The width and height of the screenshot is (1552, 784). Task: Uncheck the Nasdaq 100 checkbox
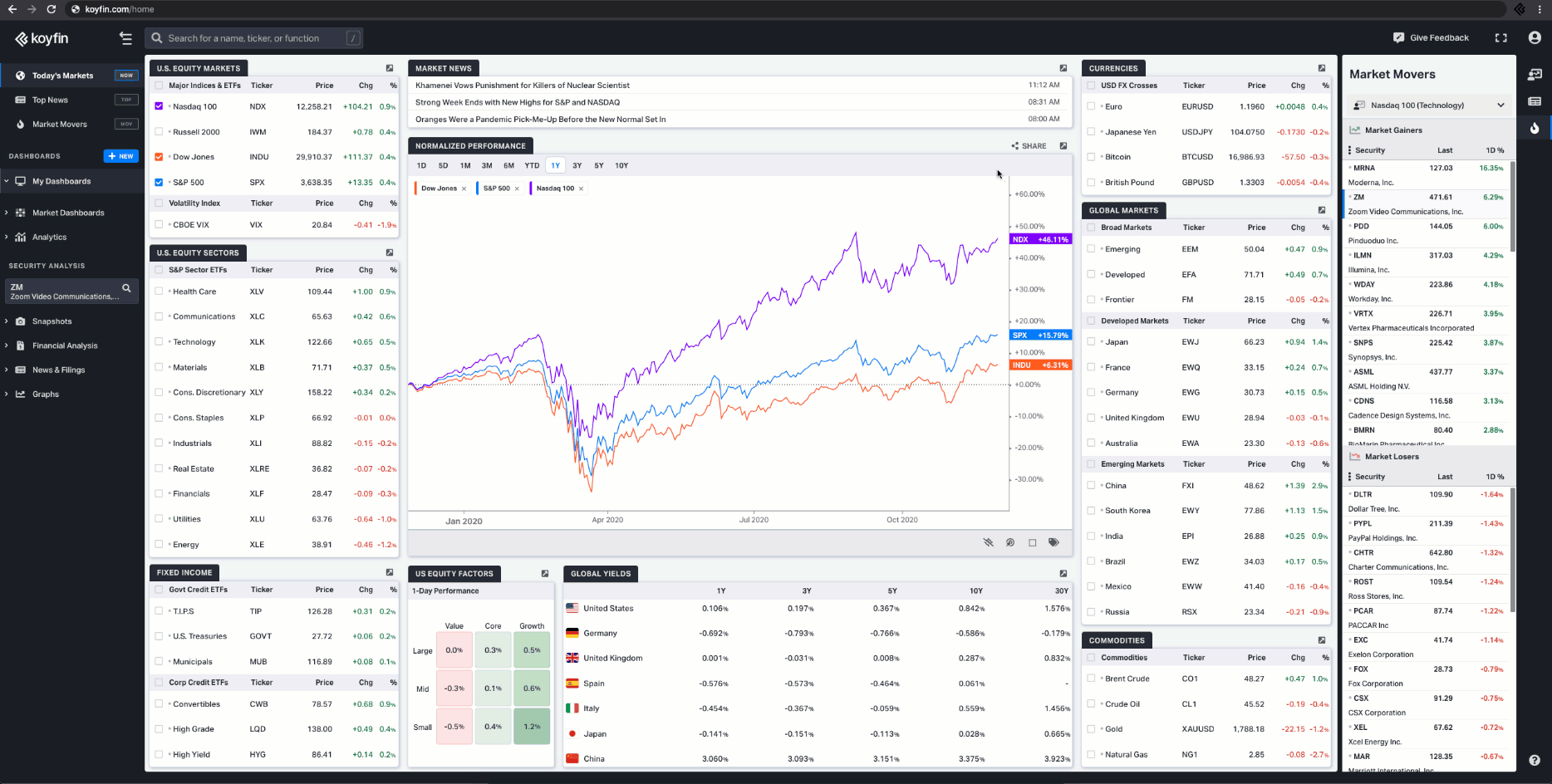coord(159,106)
